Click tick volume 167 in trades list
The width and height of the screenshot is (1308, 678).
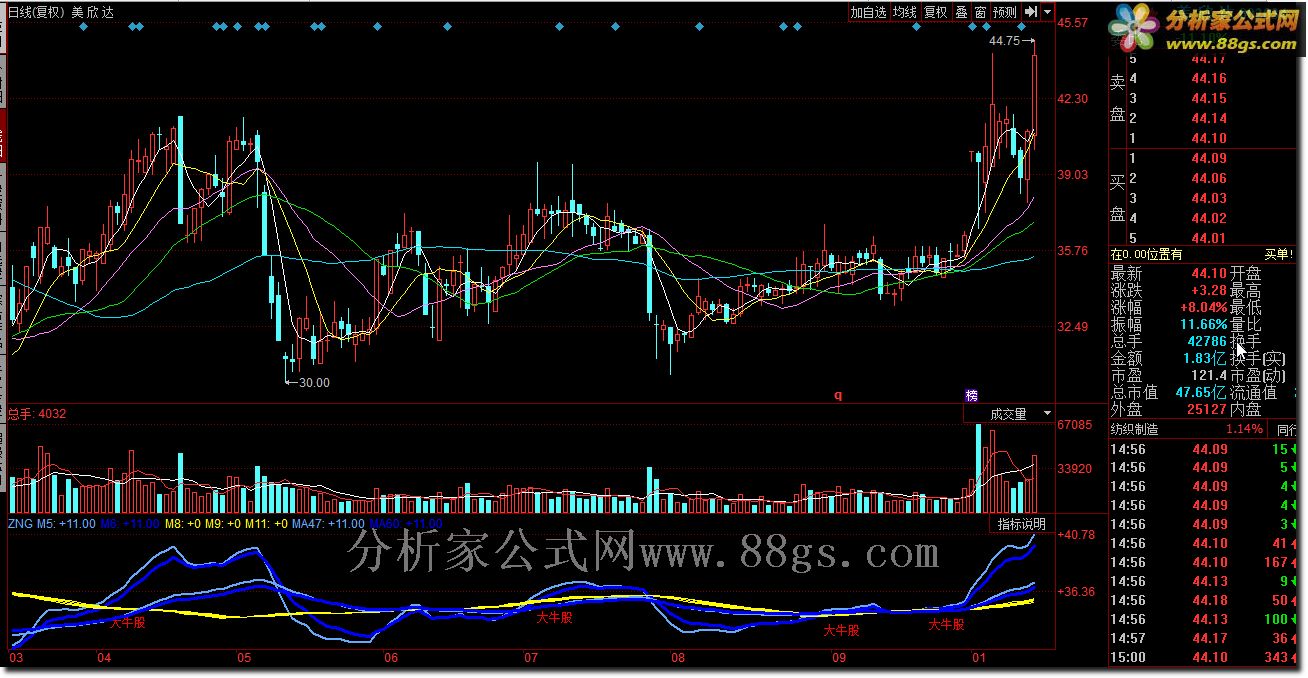pos(1275,562)
